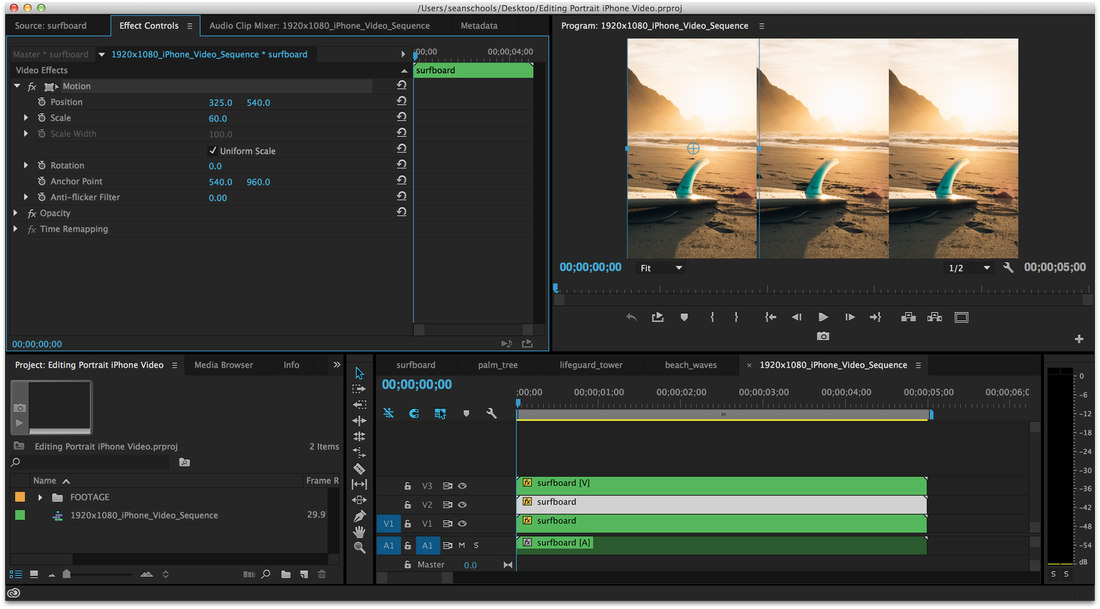This screenshot has height=609, width=1100.
Task: Select the Pen tool in tools panel
Action: pyautogui.click(x=360, y=516)
